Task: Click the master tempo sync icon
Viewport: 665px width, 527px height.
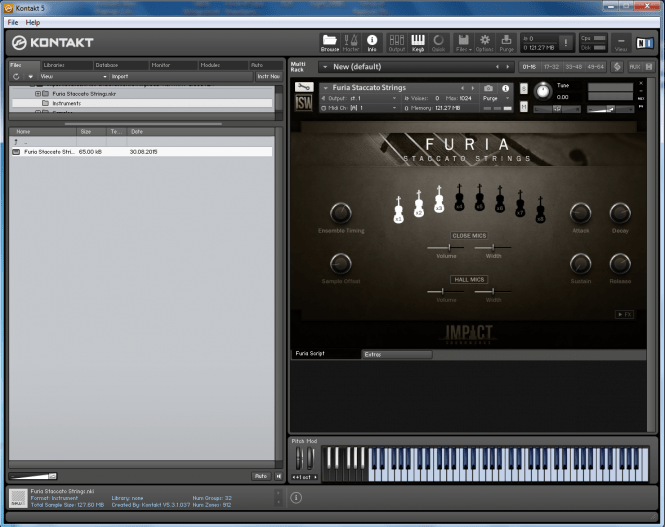Action: [x=617, y=67]
